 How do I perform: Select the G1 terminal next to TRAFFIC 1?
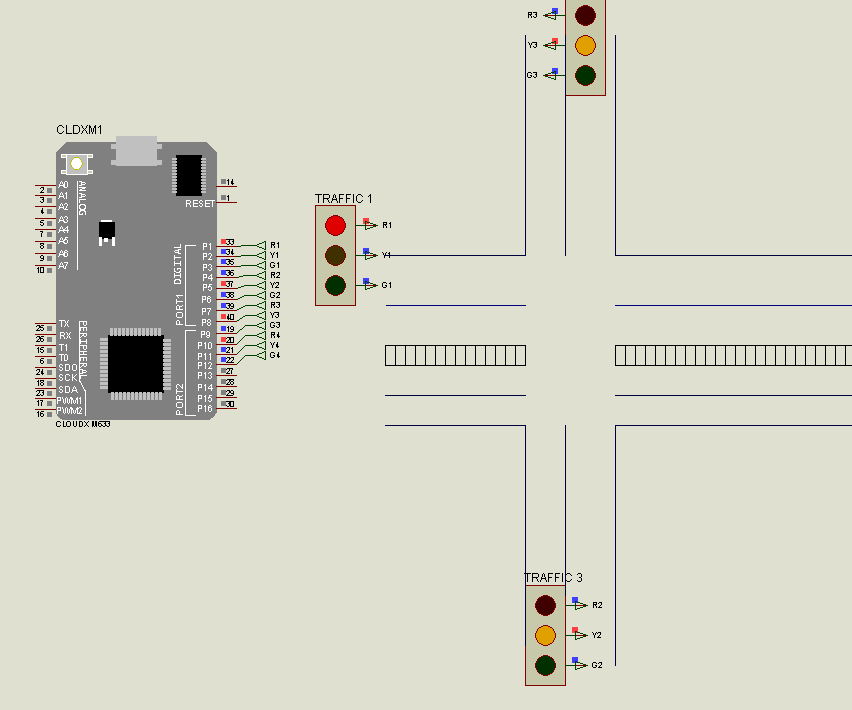tap(374, 285)
